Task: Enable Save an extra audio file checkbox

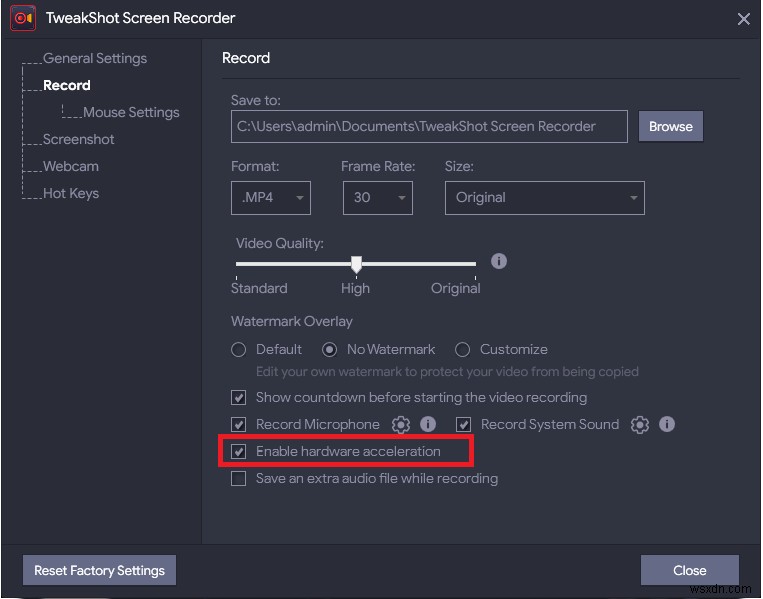Action: (238, 479)
